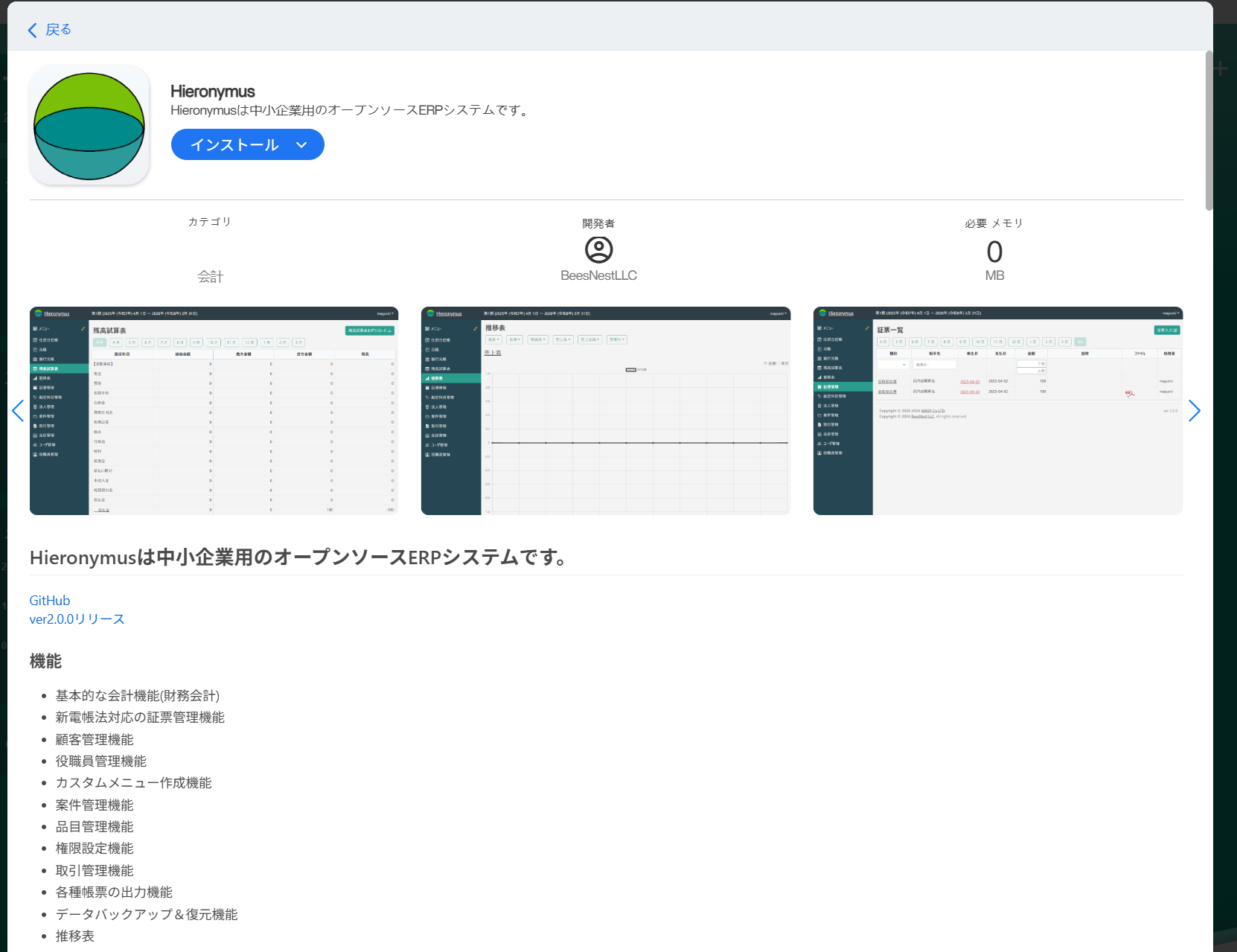Select the 機能 heading

pos(45,661)
